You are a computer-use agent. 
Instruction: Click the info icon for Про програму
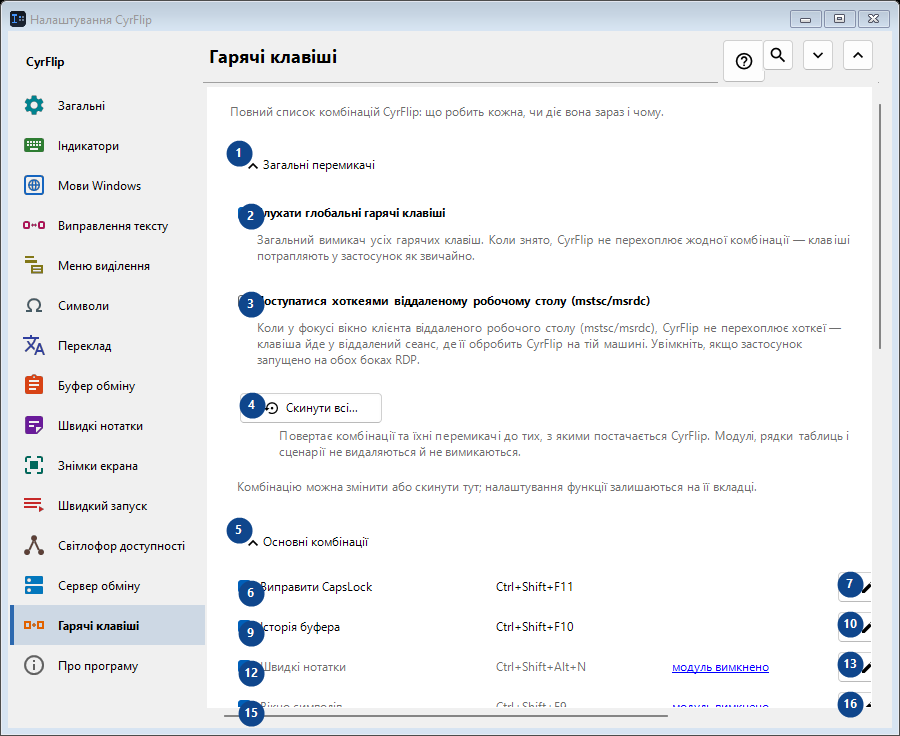coord(34,665)
